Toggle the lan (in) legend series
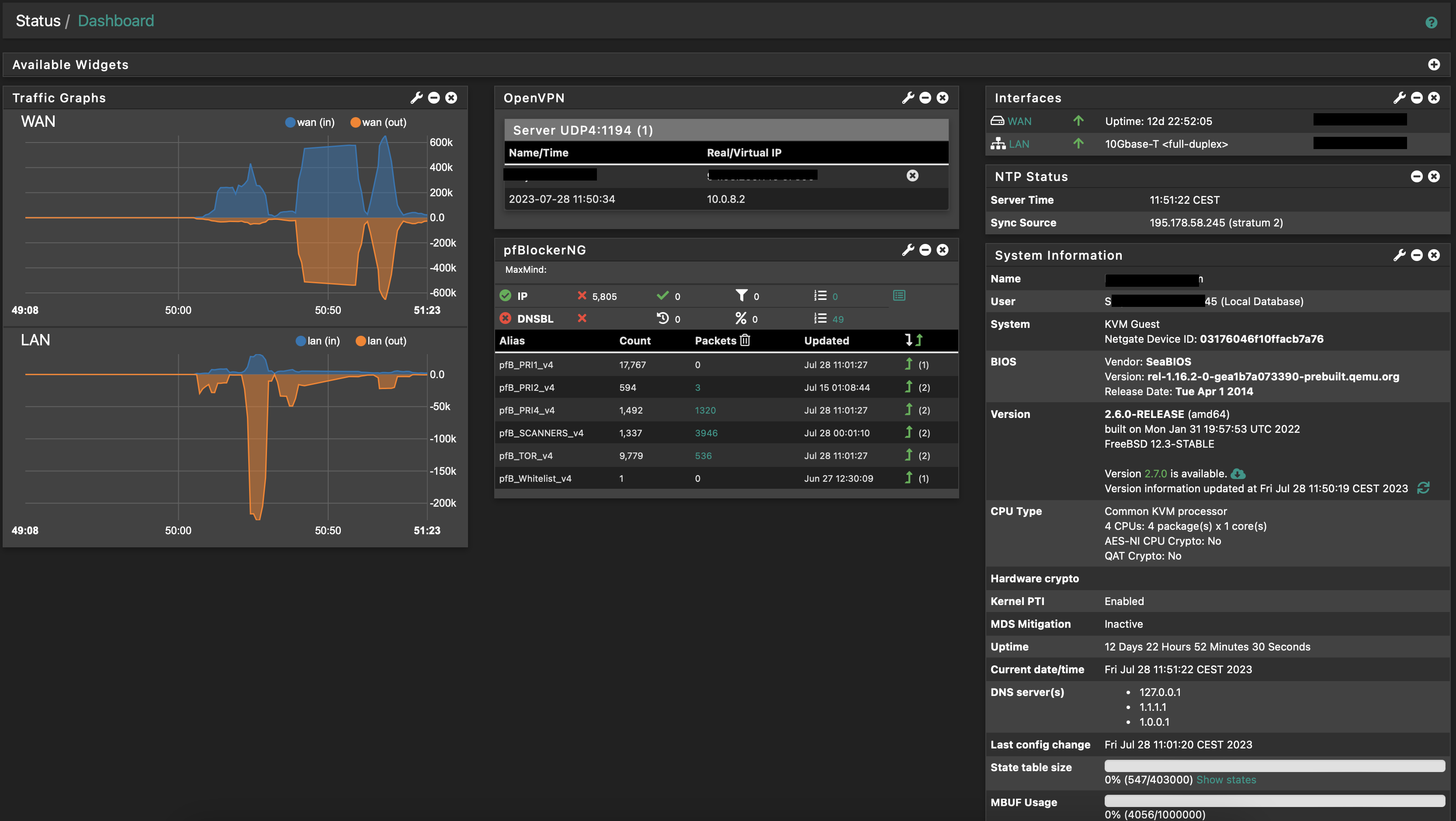Image resolution: width=1456 pixels, height=821 pixels. (x=318, y=341)
